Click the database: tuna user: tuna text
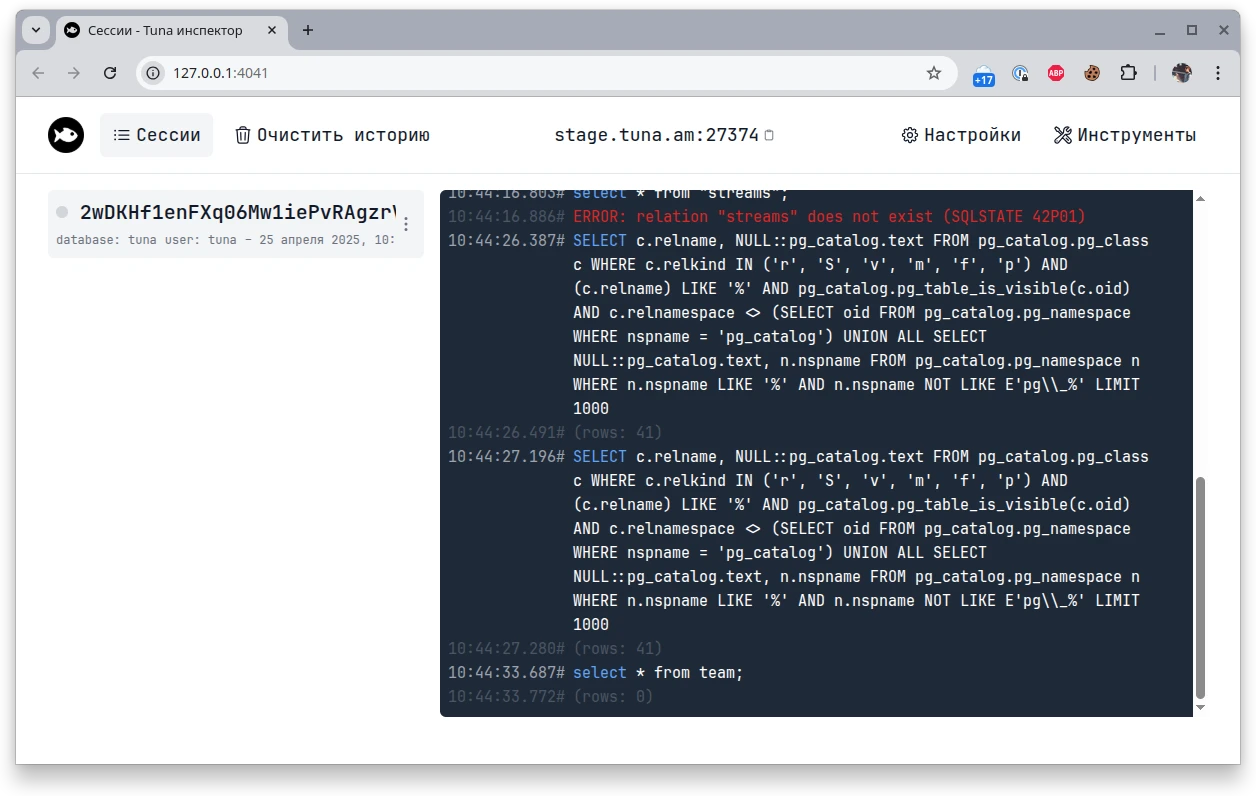 click(146, 240)
